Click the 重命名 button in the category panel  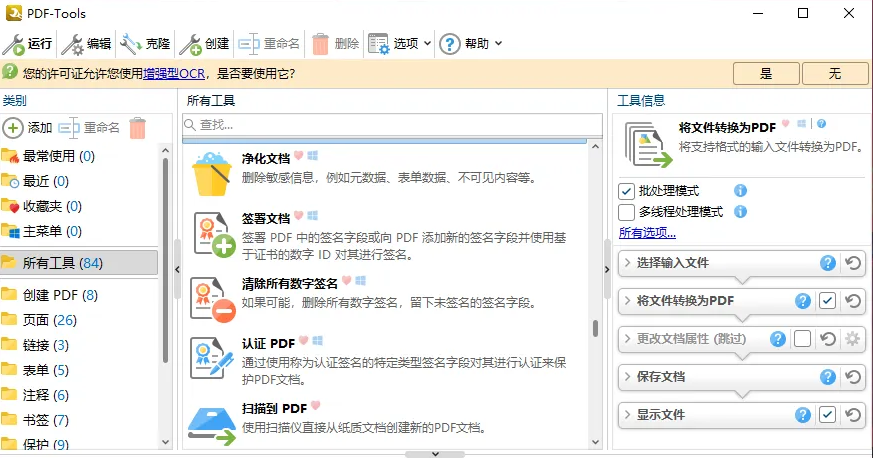[89, 128]
